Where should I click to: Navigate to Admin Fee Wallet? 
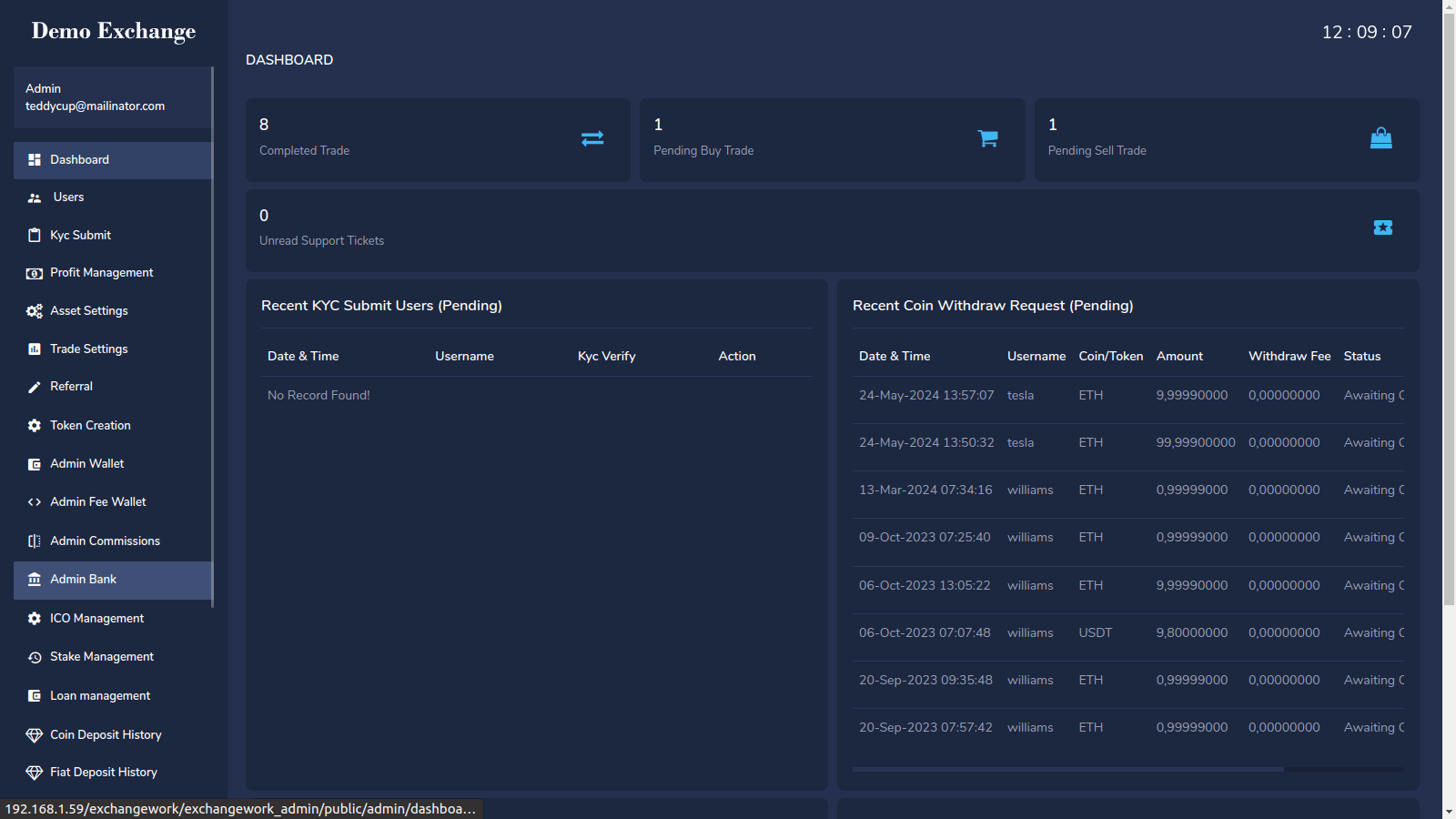coord(97,502)
